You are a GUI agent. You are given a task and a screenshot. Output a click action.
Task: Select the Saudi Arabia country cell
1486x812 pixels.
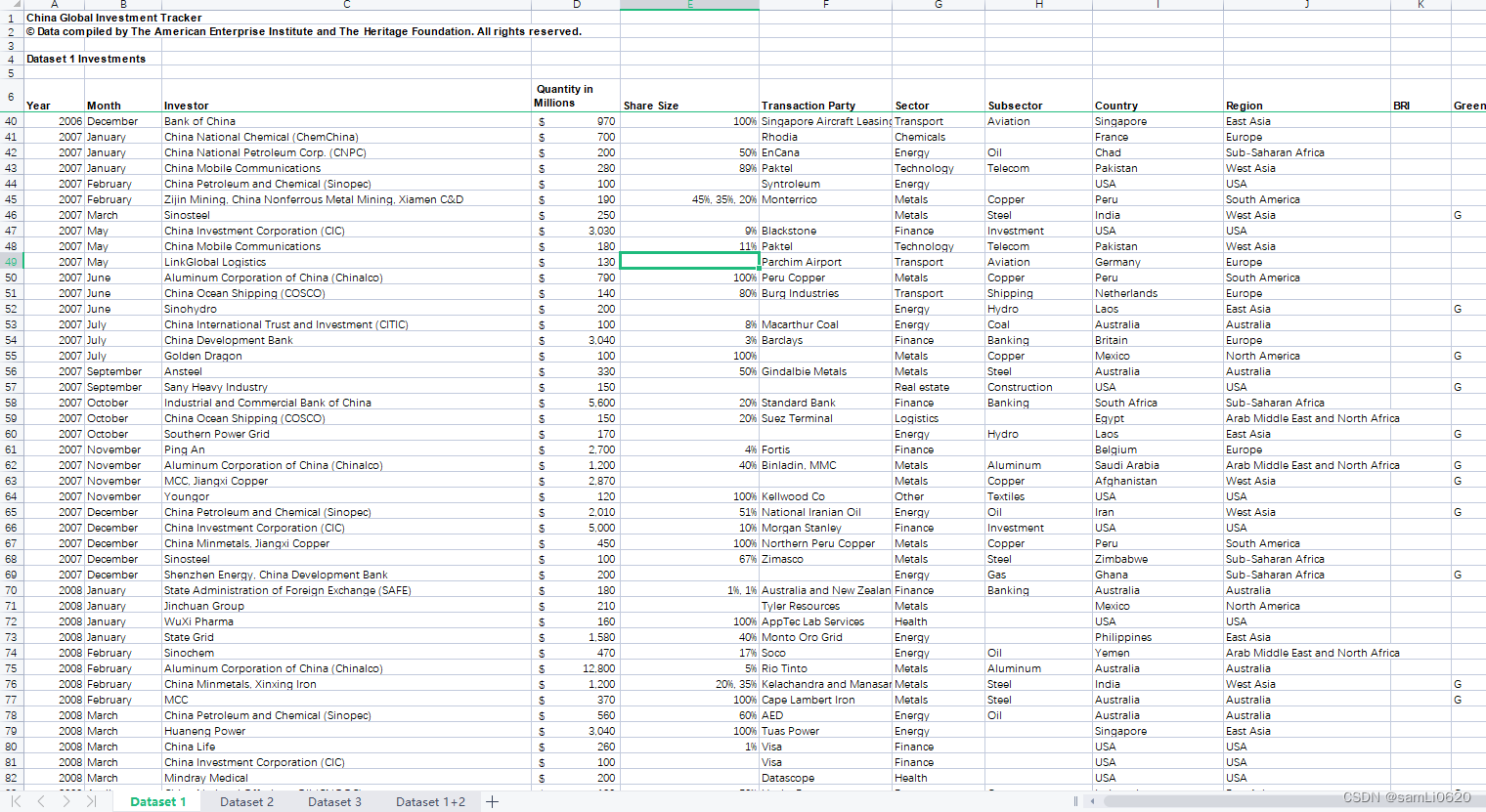coord(1158,465)
